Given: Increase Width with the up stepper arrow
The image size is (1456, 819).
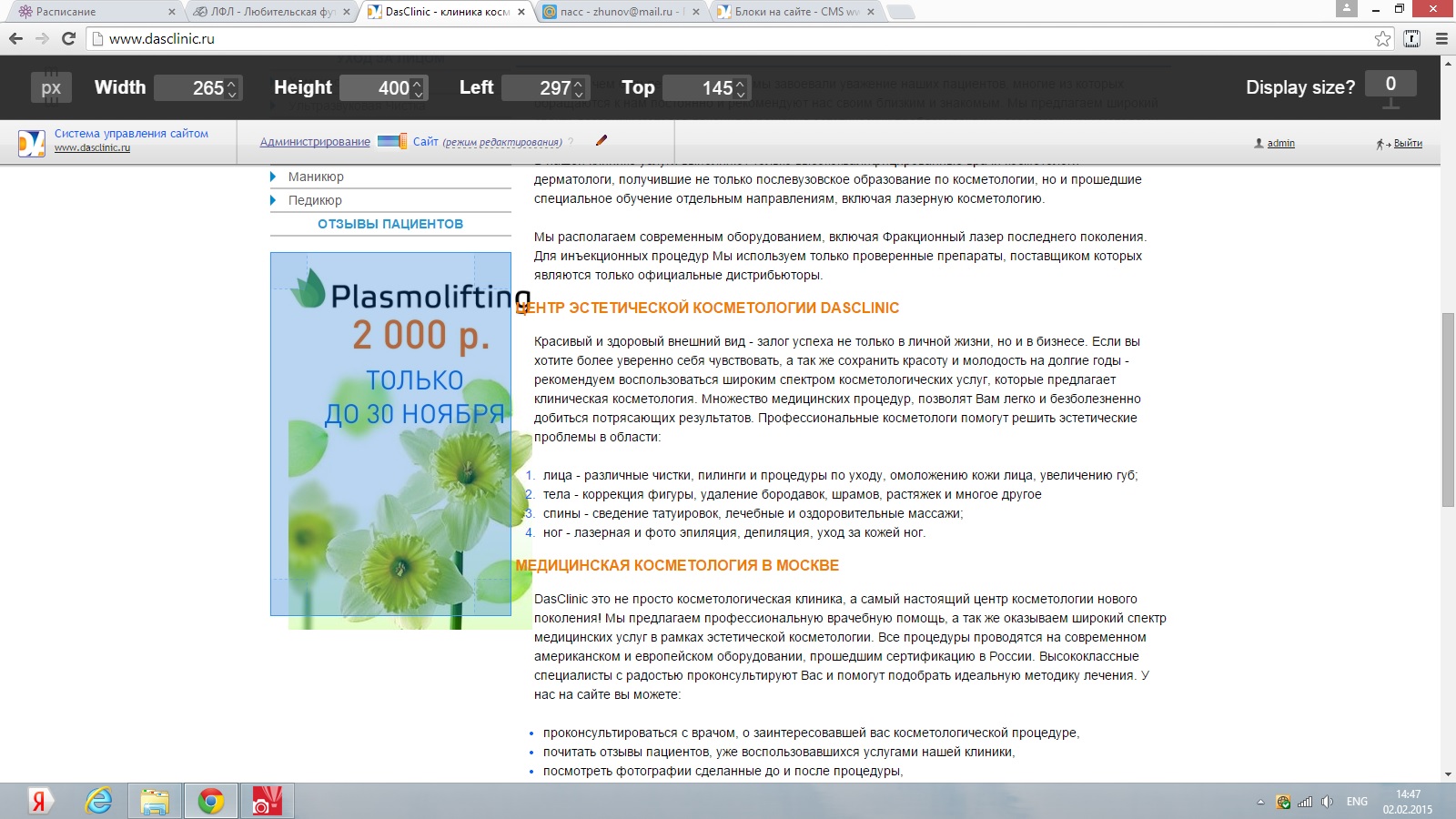Looking at the screenshot, I should [x=232, y=83].
